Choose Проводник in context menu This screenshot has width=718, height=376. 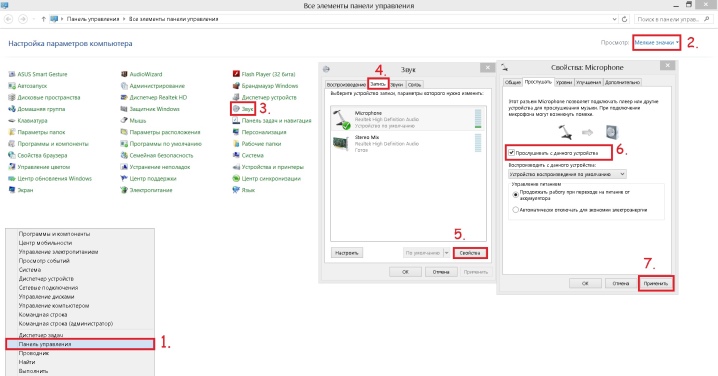click(80, 353)
